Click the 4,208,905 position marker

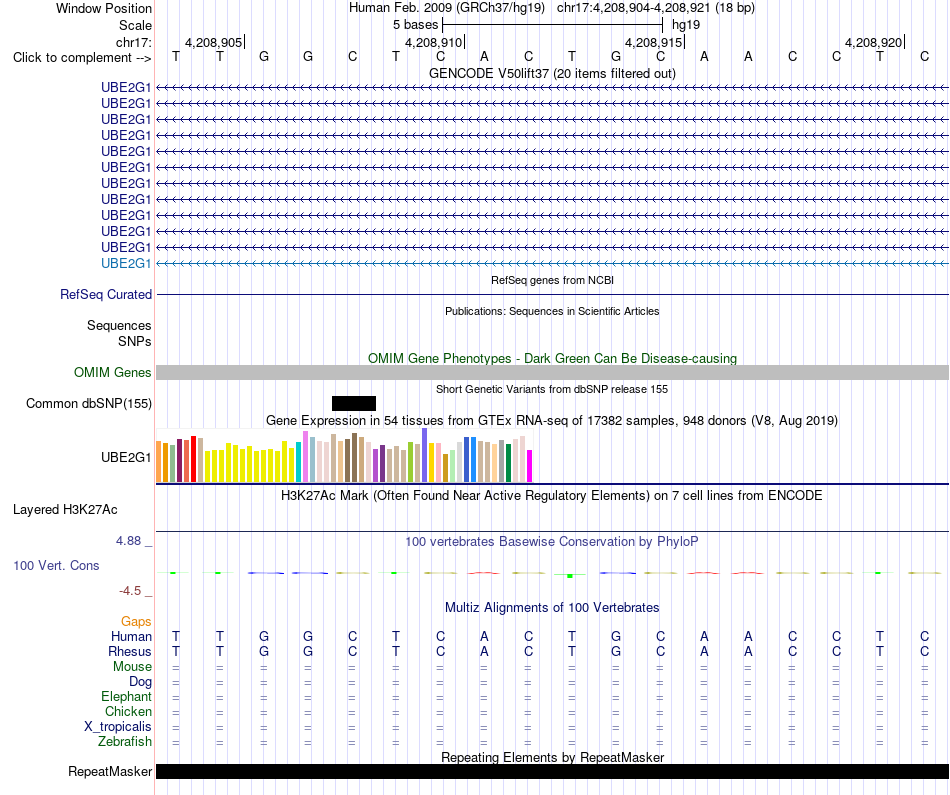click(x=214, y=42)
